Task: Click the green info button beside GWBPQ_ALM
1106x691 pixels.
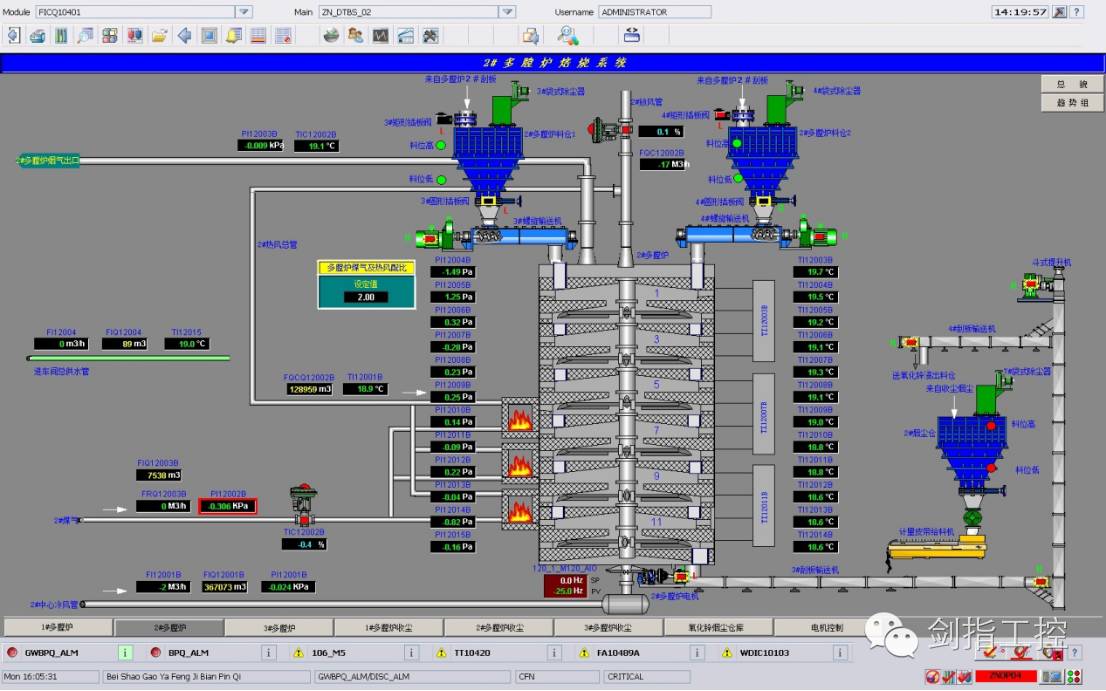Action: (125, 653)
